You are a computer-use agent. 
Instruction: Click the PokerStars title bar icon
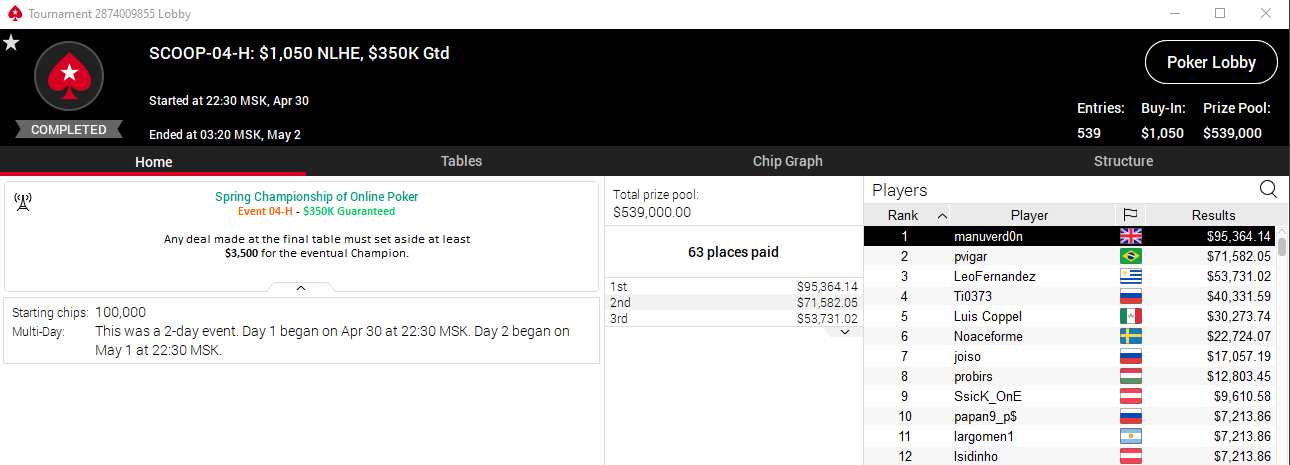[13, 14]
